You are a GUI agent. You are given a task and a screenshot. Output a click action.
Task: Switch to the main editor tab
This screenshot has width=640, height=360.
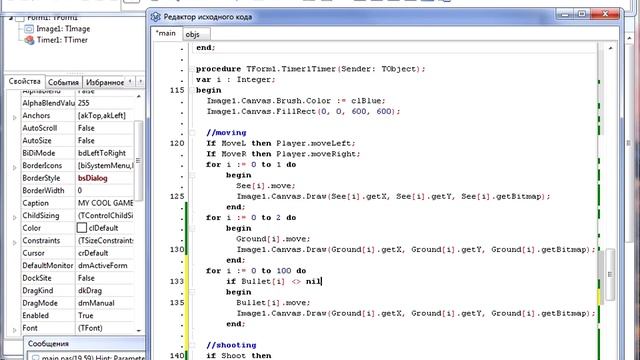[166, 33]
